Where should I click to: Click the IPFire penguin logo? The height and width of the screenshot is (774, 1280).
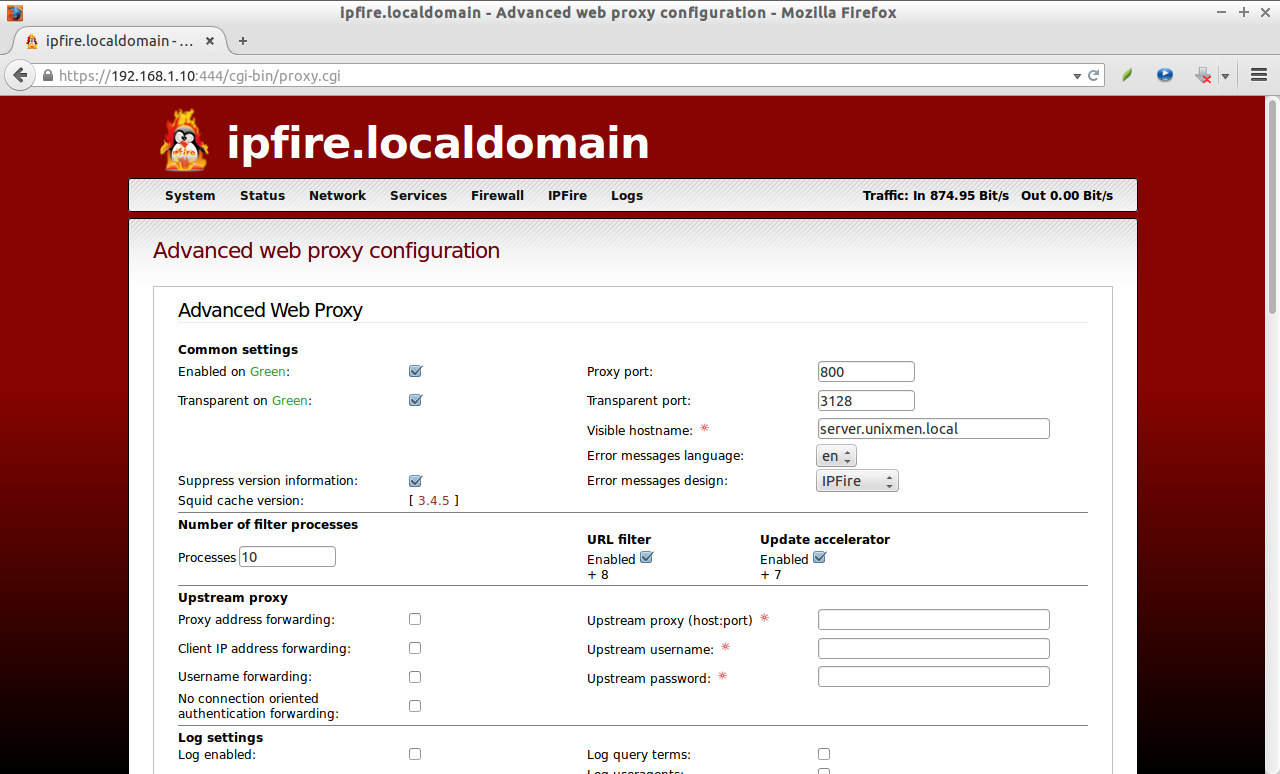tap(184, 141)
